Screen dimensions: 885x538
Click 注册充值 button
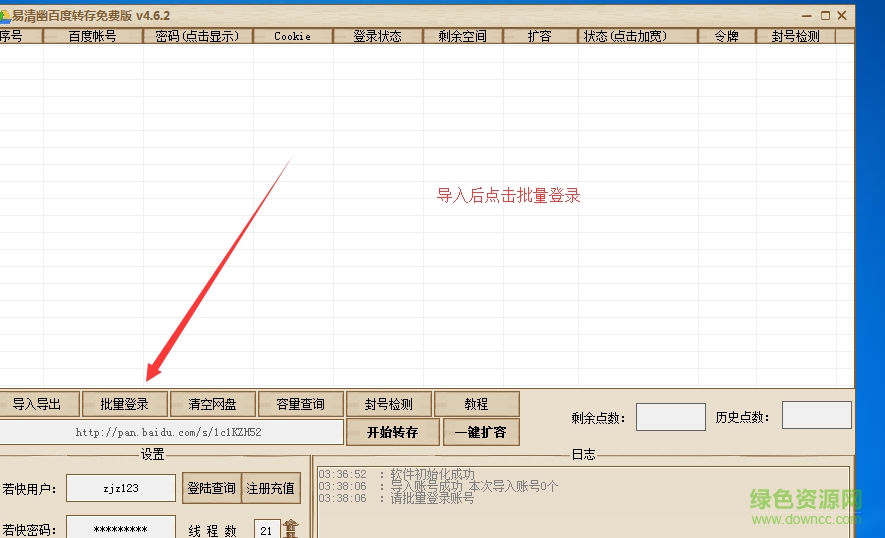point(271,488)
